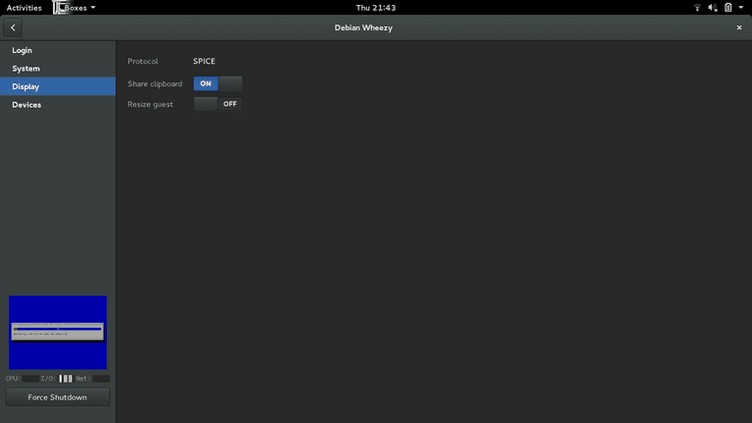The width and height of the screenshot is (752, 423).
Task: Click the Resize guest label
Action: point(150,105)
